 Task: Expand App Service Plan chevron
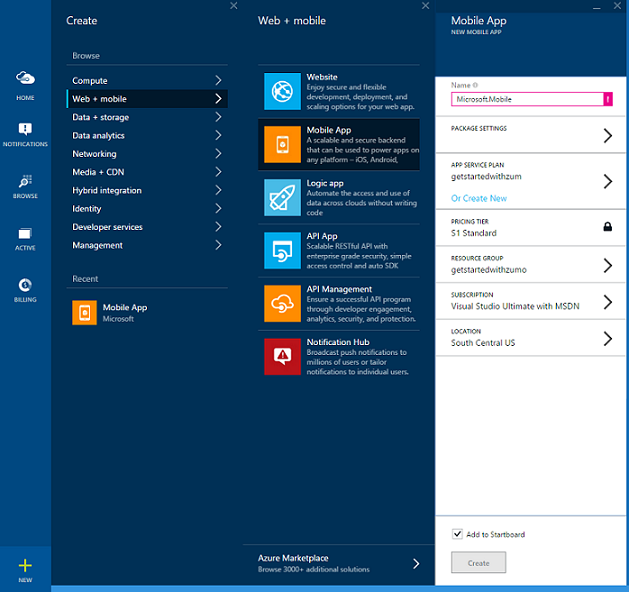(x=608, y=181)
